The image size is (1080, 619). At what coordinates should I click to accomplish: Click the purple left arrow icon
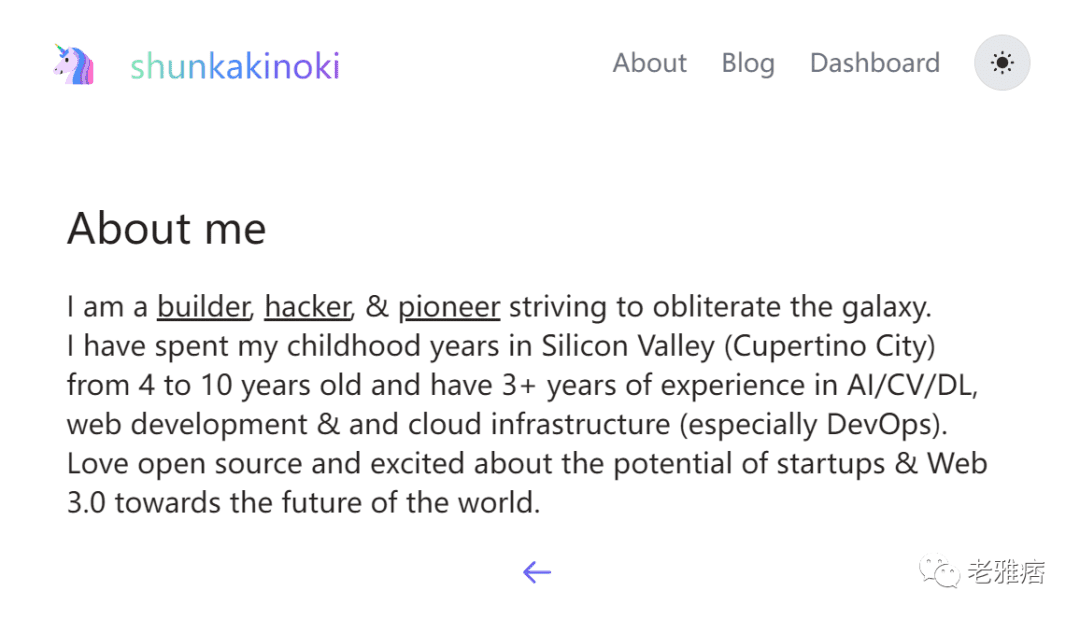pos(537,572)
